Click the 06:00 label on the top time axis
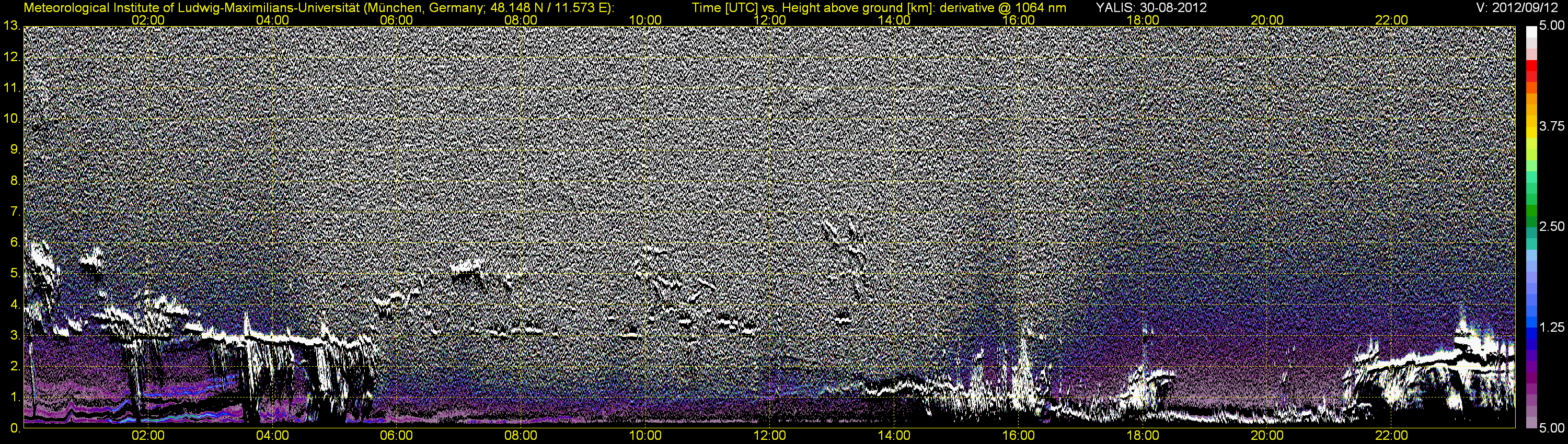1568x444 pixels. 396,20
